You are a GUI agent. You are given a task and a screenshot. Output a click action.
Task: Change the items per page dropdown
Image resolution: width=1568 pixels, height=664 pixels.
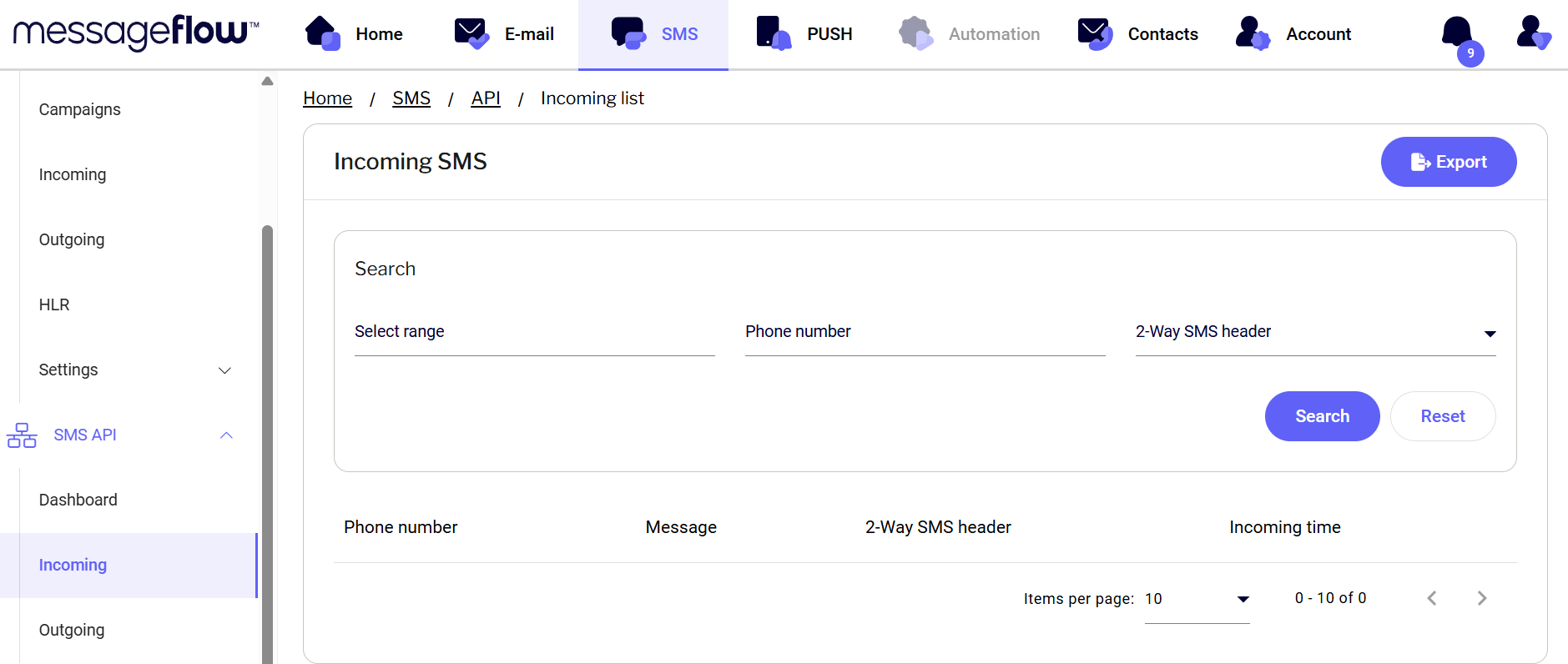pyautogui.click(x=1197, y=599)
